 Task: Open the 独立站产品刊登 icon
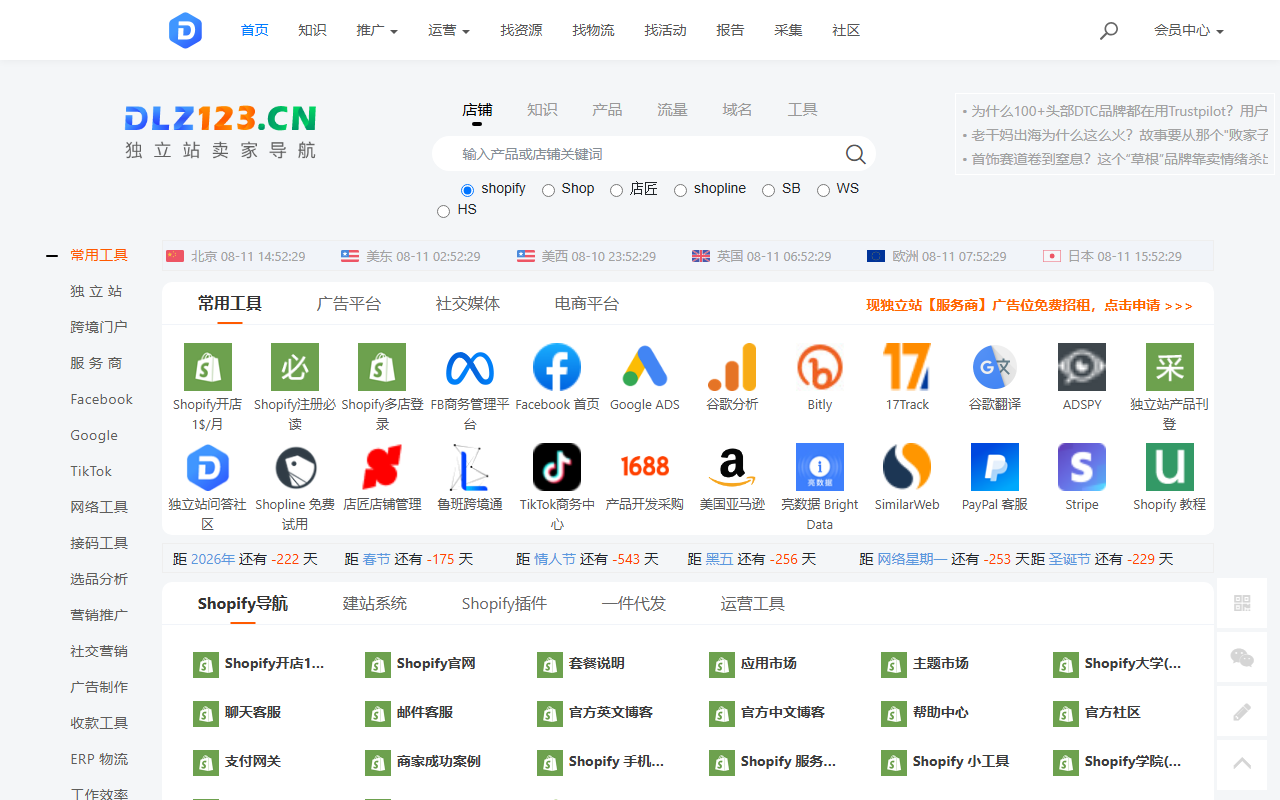coord(1170,367)
